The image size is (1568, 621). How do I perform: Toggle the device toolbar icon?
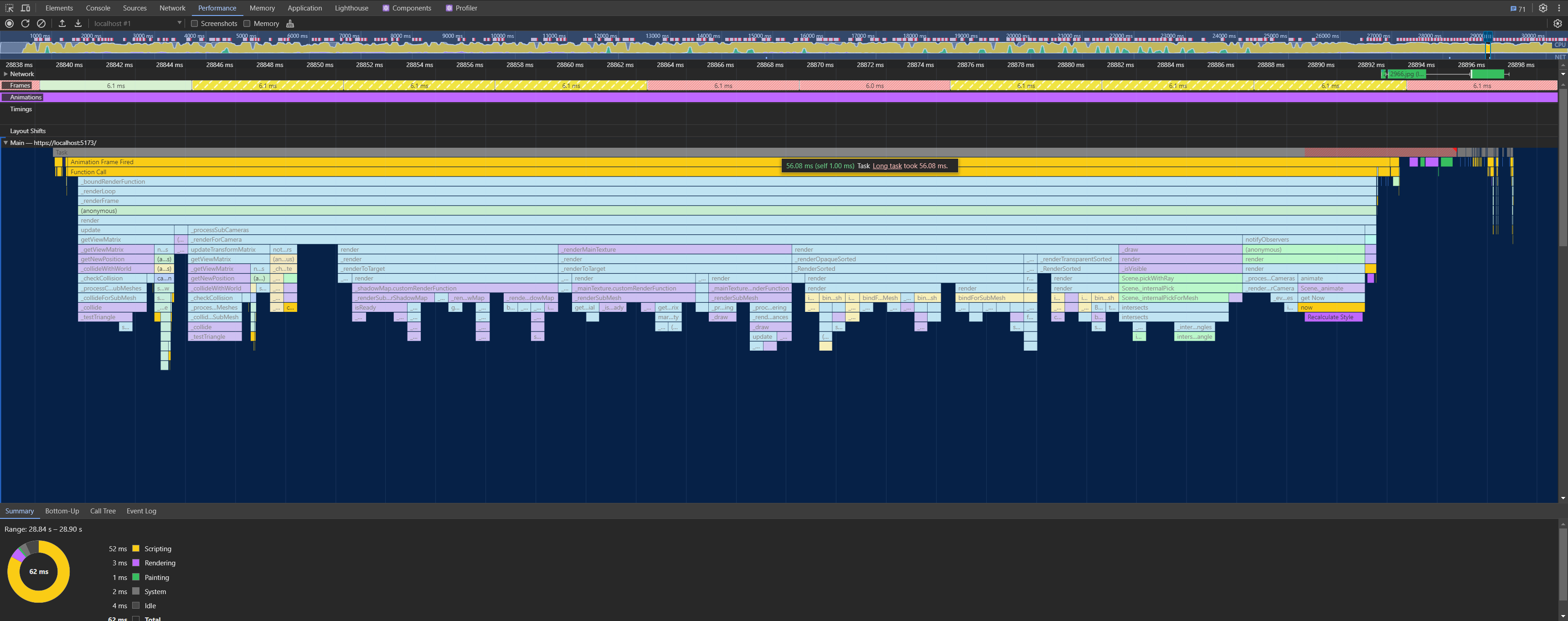coord(25,8)
